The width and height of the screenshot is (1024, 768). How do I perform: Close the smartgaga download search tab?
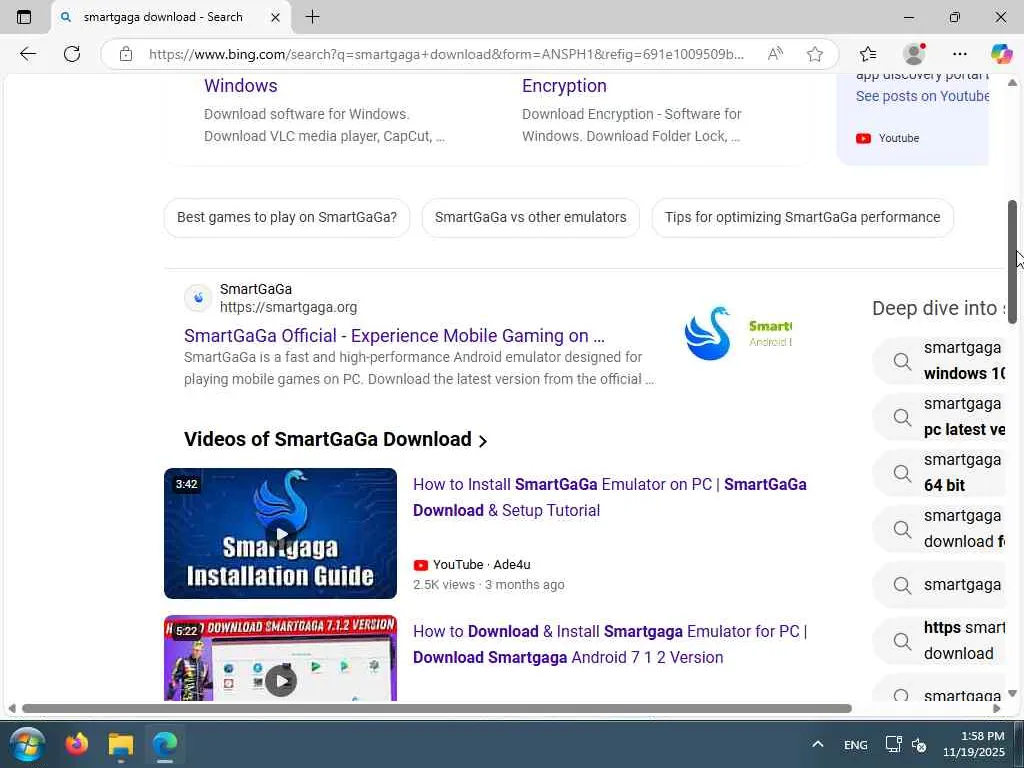[276, 18]
